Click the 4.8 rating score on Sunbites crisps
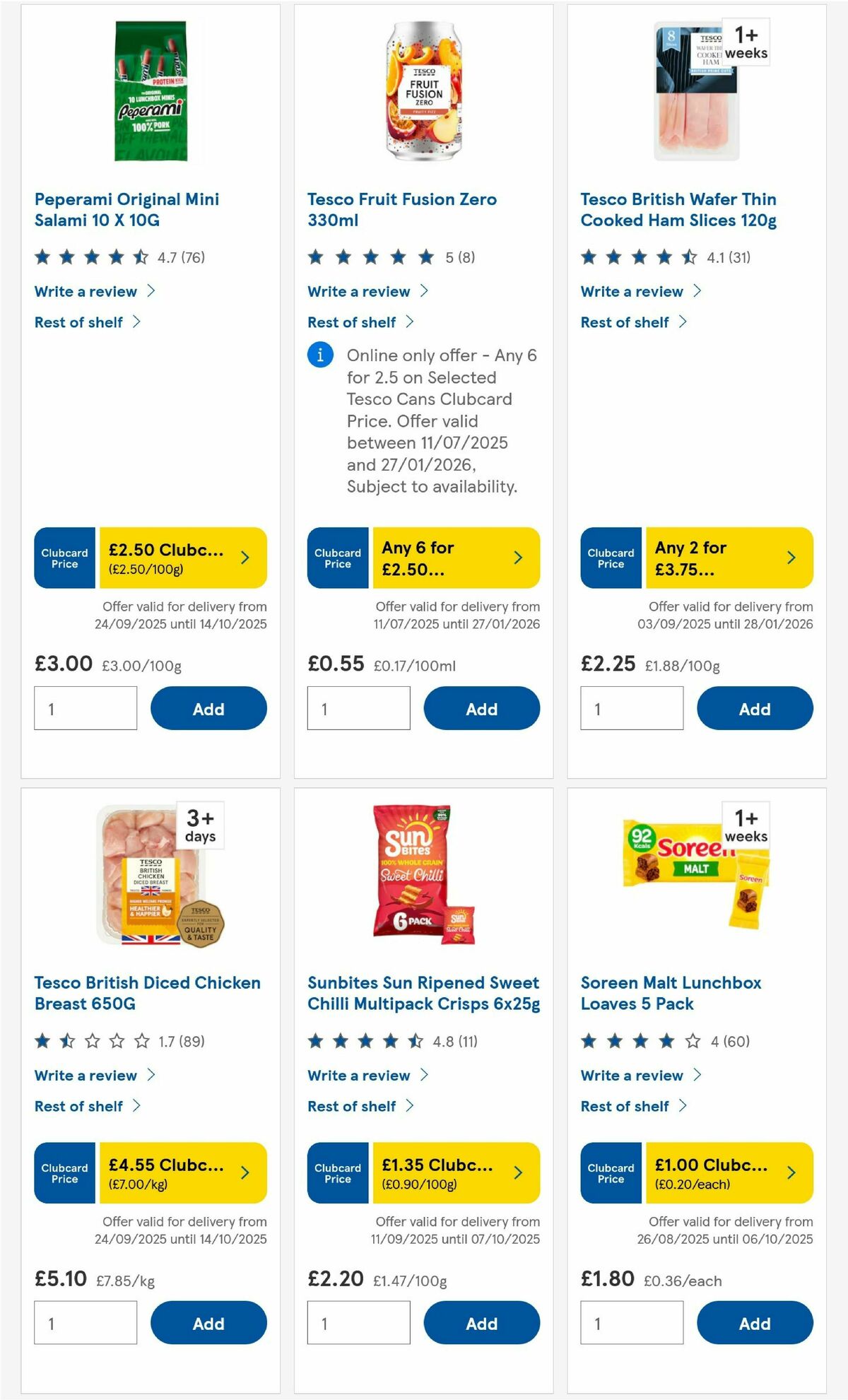Screen dimensions: 848x1400 [x=445, y=1041]
